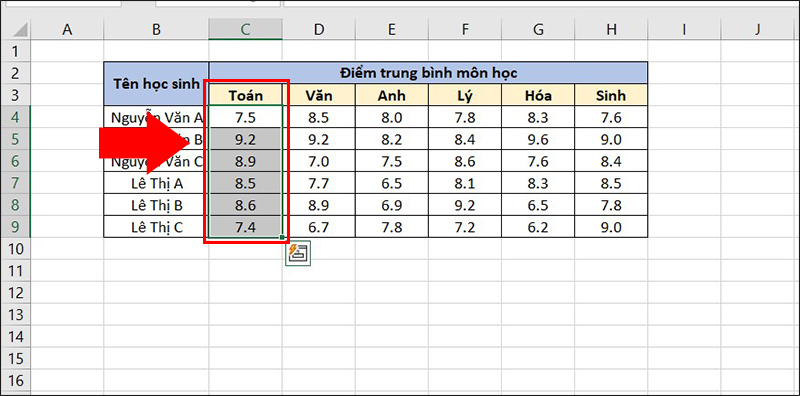Select column C header
This screenshot has height=396, width=800.
(245, 30)
